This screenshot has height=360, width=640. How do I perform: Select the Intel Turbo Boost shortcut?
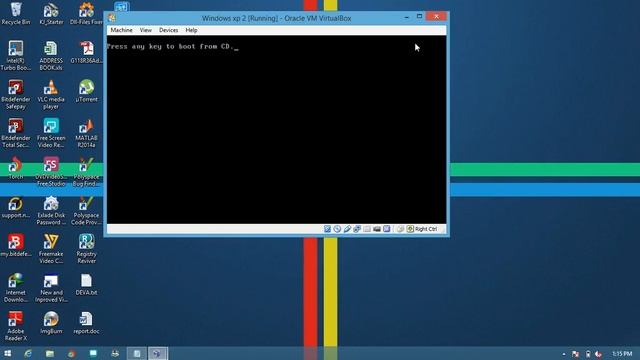click(x=16, y=56)
